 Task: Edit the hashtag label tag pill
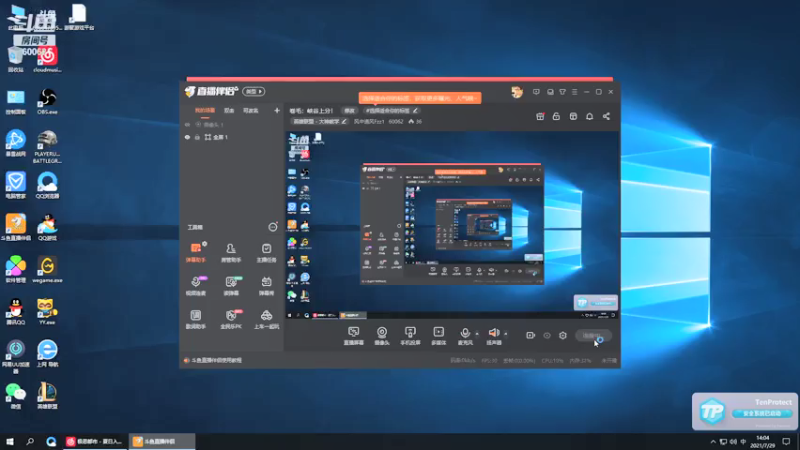(x=391, y=110)
